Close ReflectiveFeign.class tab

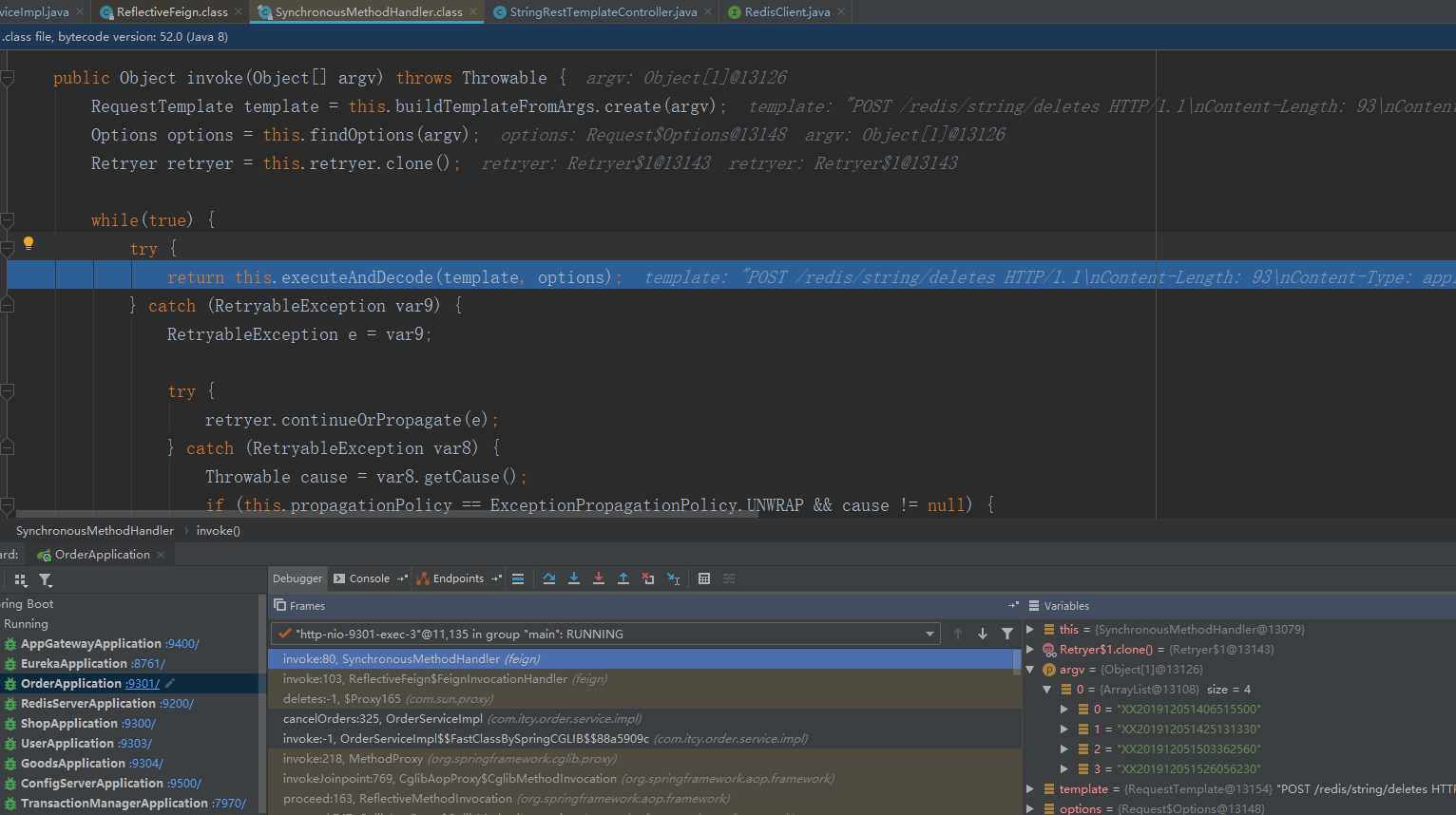[239, 11]
